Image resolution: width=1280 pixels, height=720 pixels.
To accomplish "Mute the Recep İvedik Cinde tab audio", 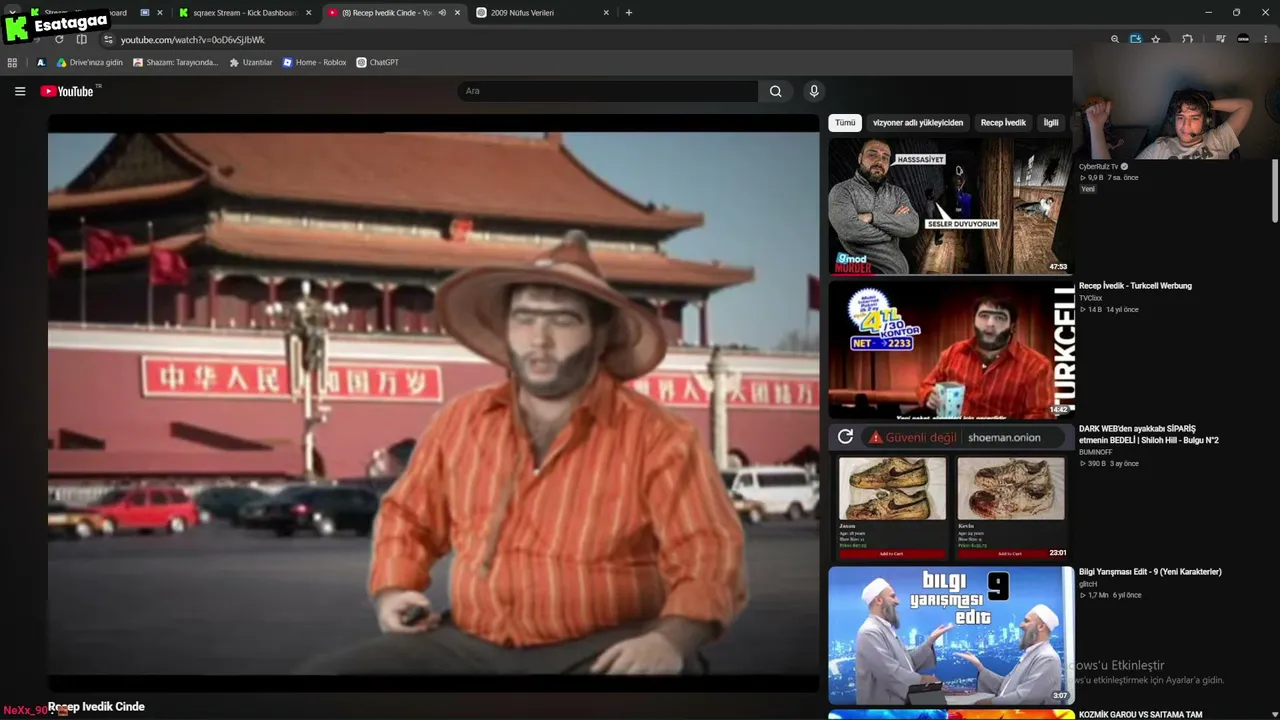I will coord(442,13).
